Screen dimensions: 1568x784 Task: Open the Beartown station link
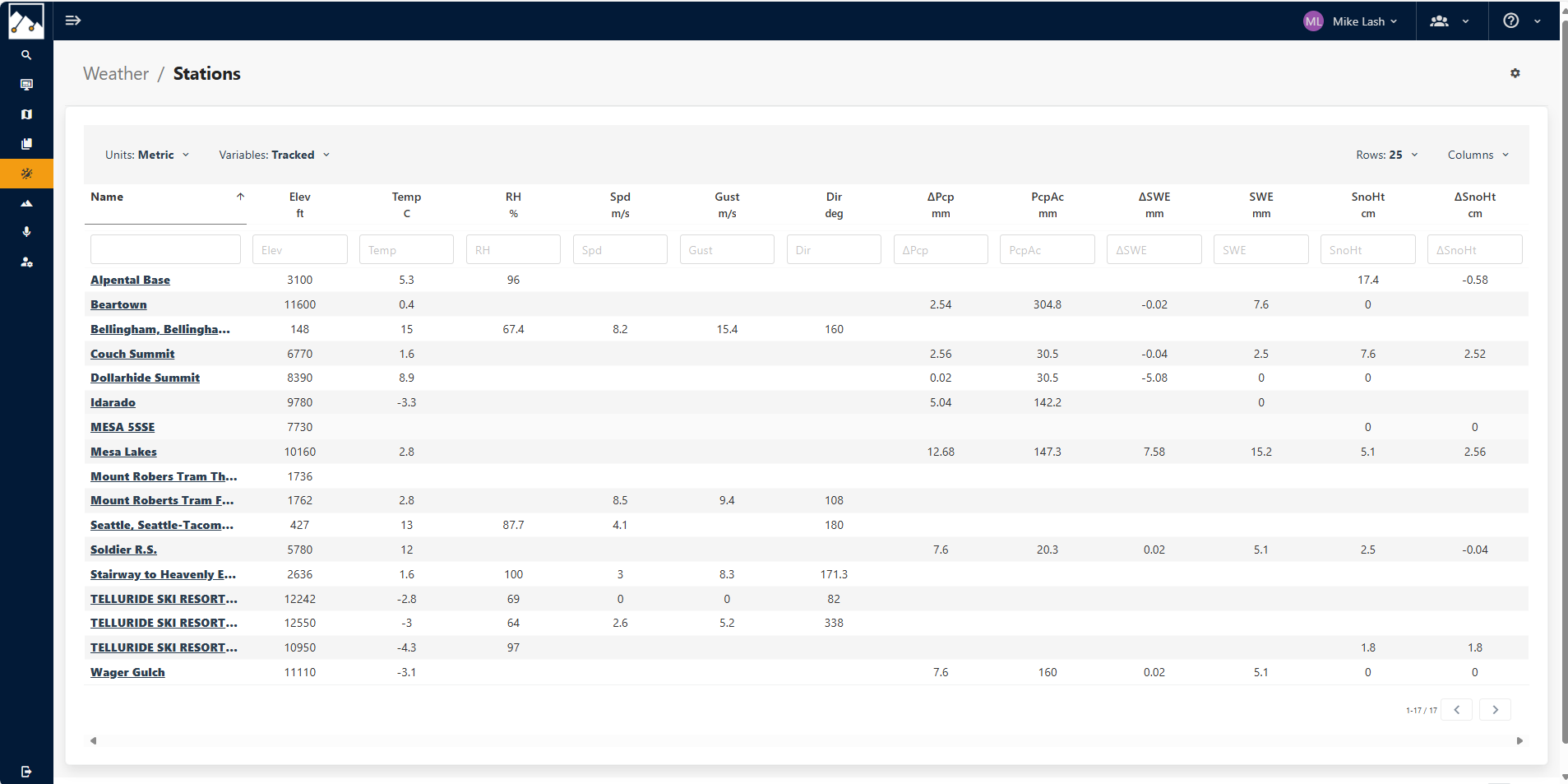[118, 304]
